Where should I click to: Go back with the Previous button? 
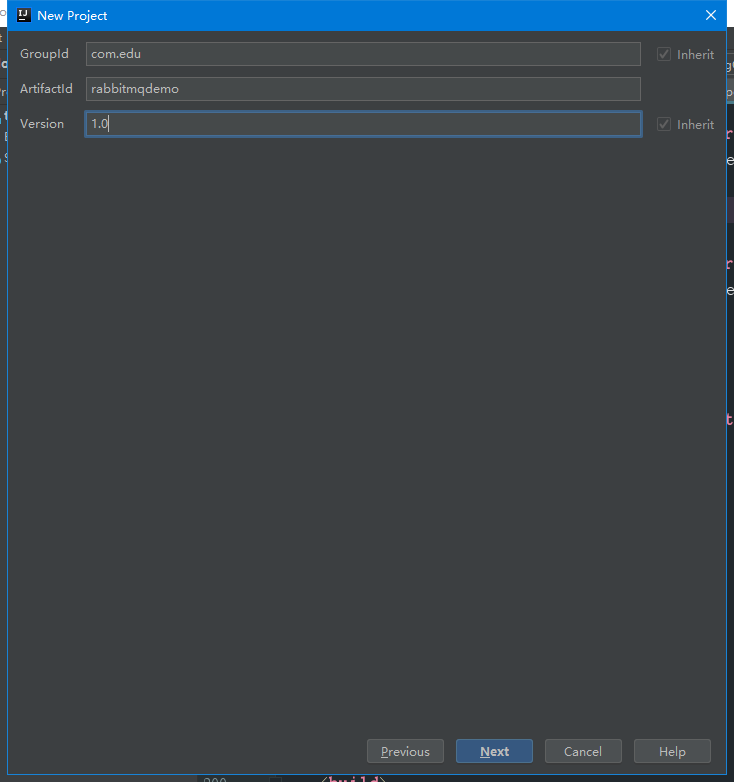405,751
